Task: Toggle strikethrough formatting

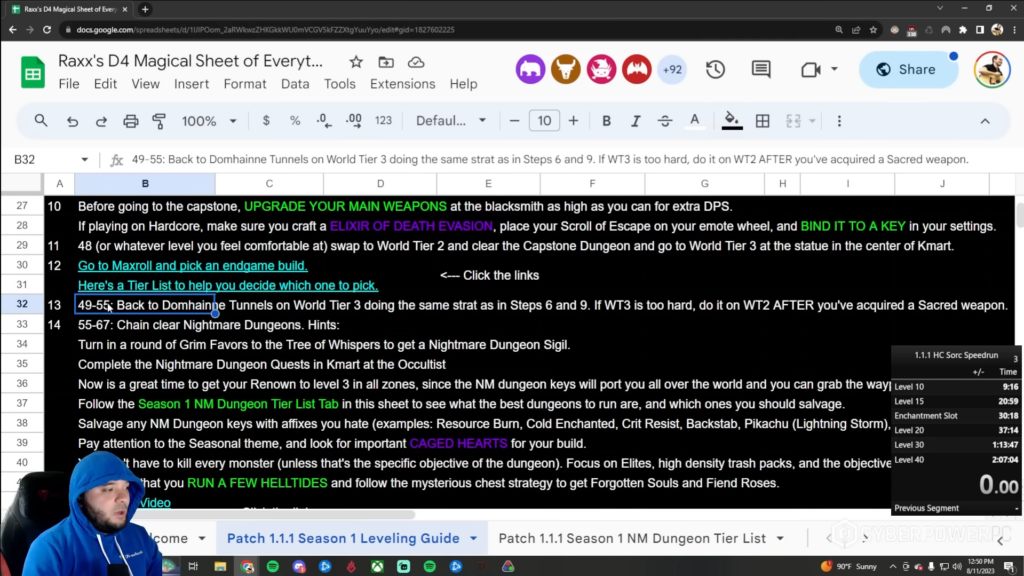Action: [x=665, y=121]
